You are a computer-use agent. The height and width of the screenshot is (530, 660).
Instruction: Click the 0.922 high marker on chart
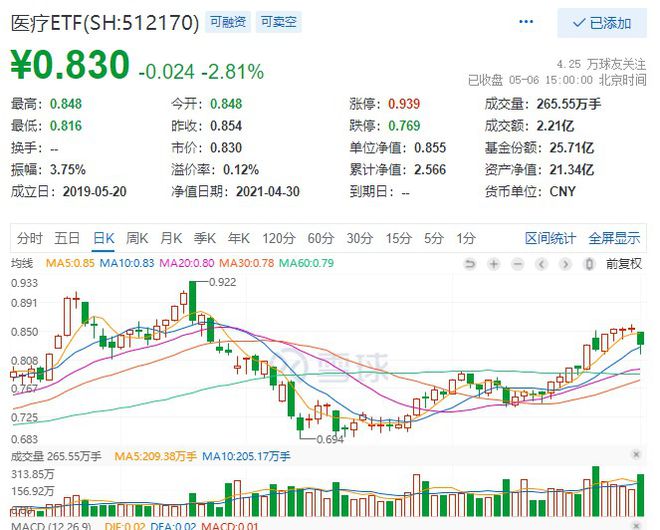click(223, 282)
